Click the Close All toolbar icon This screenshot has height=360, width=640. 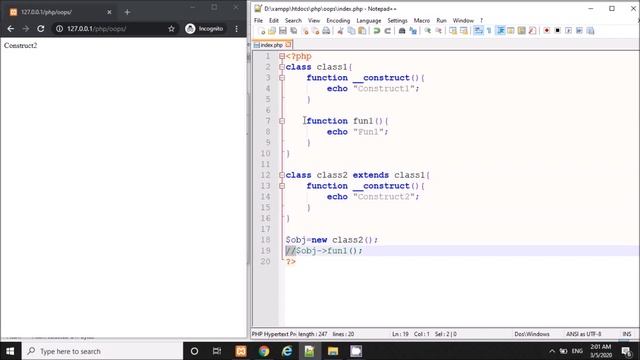[x=316, y=31]
